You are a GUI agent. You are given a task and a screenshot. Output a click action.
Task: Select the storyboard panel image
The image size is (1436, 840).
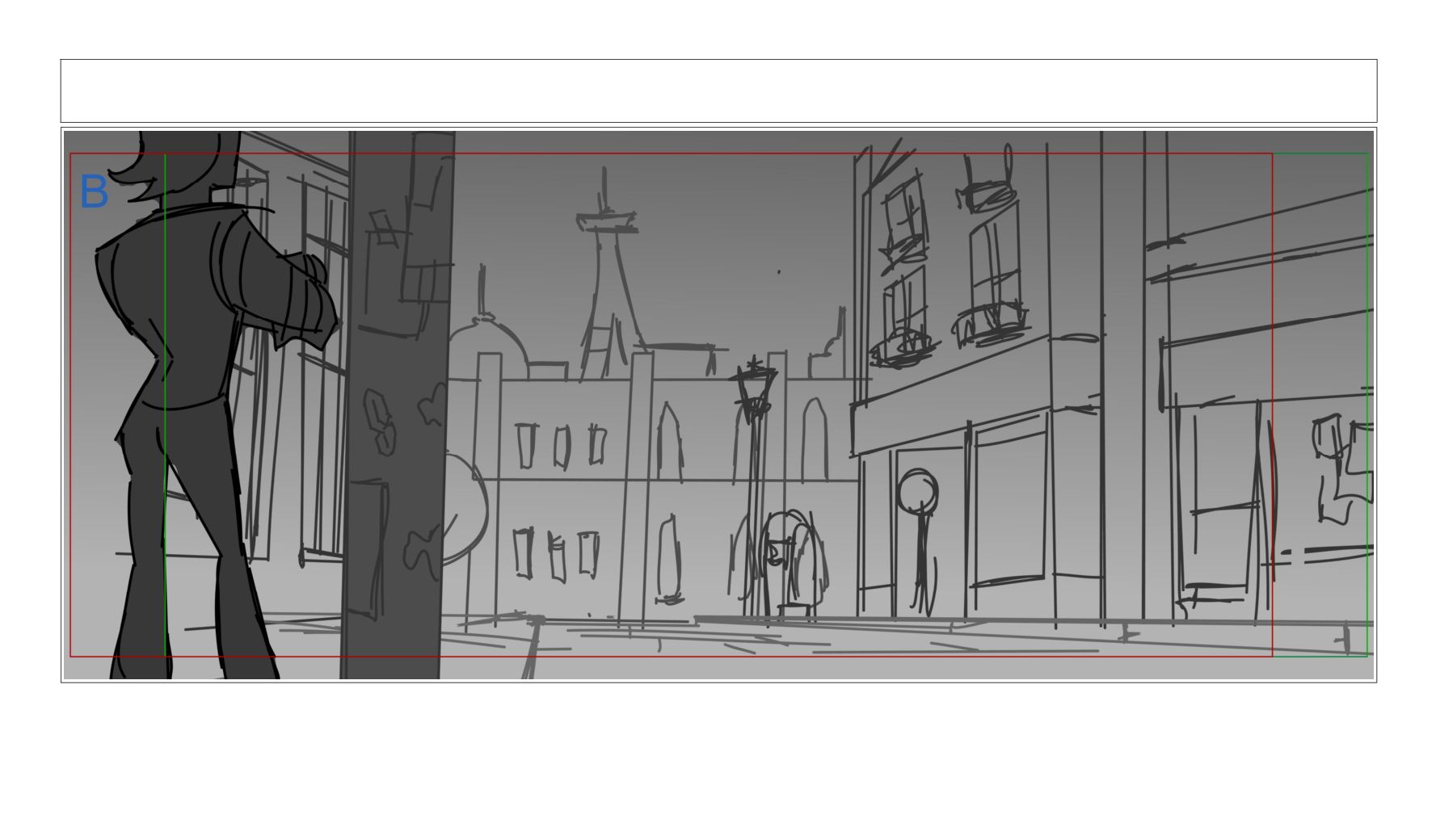point(718,405)
